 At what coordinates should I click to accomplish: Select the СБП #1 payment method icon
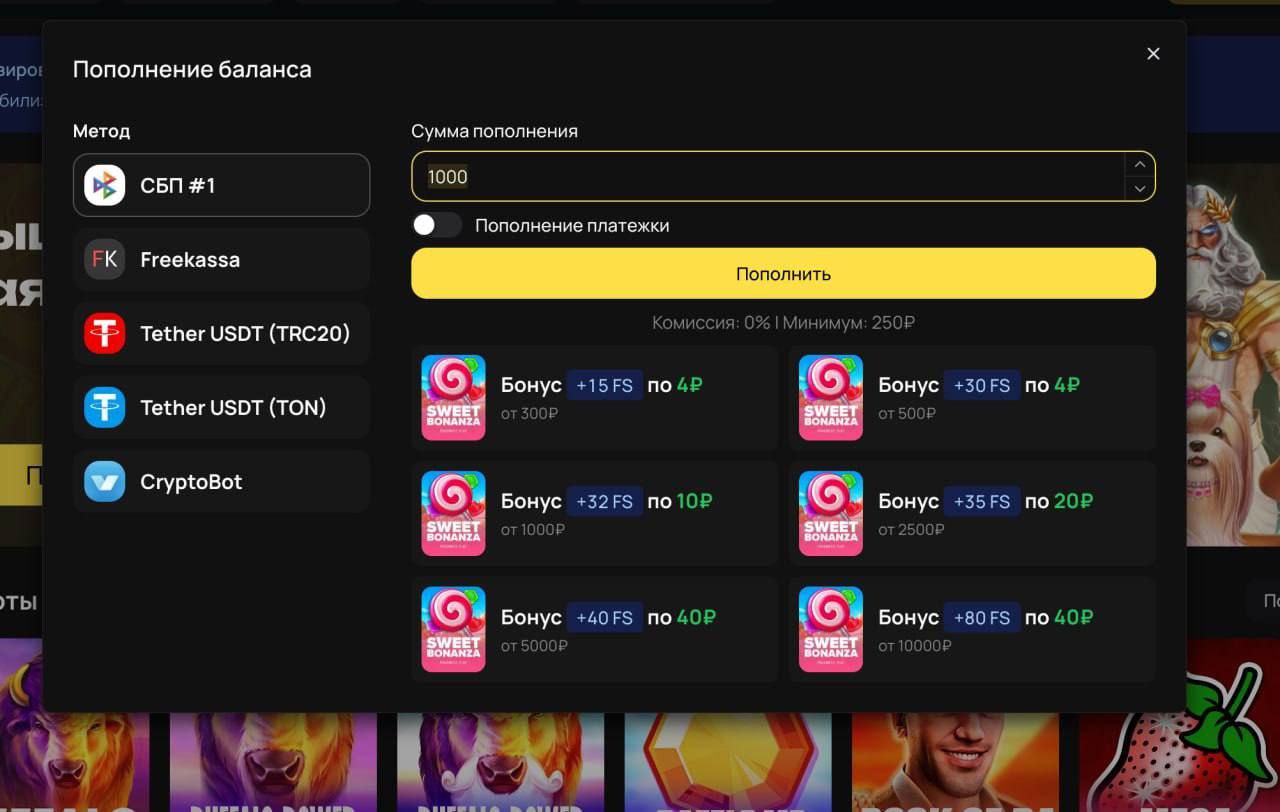(x=104, y=185)
